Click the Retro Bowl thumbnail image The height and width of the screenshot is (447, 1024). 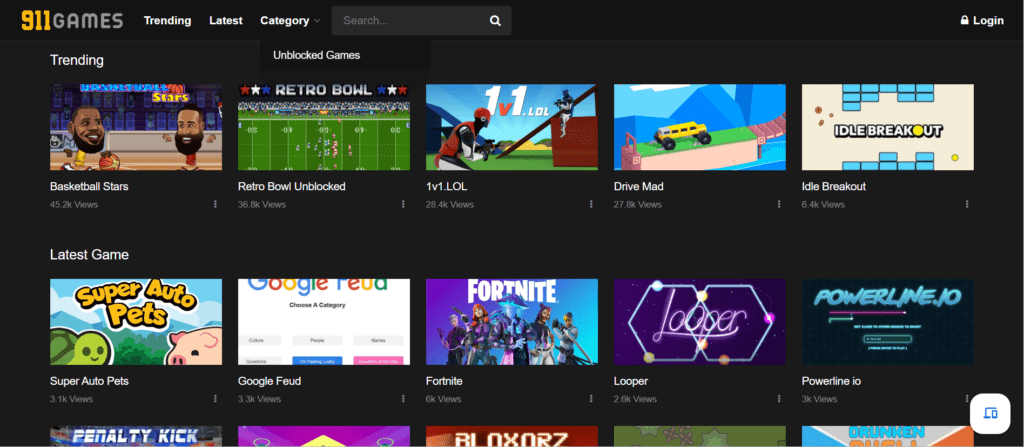[x=324, y=127]
